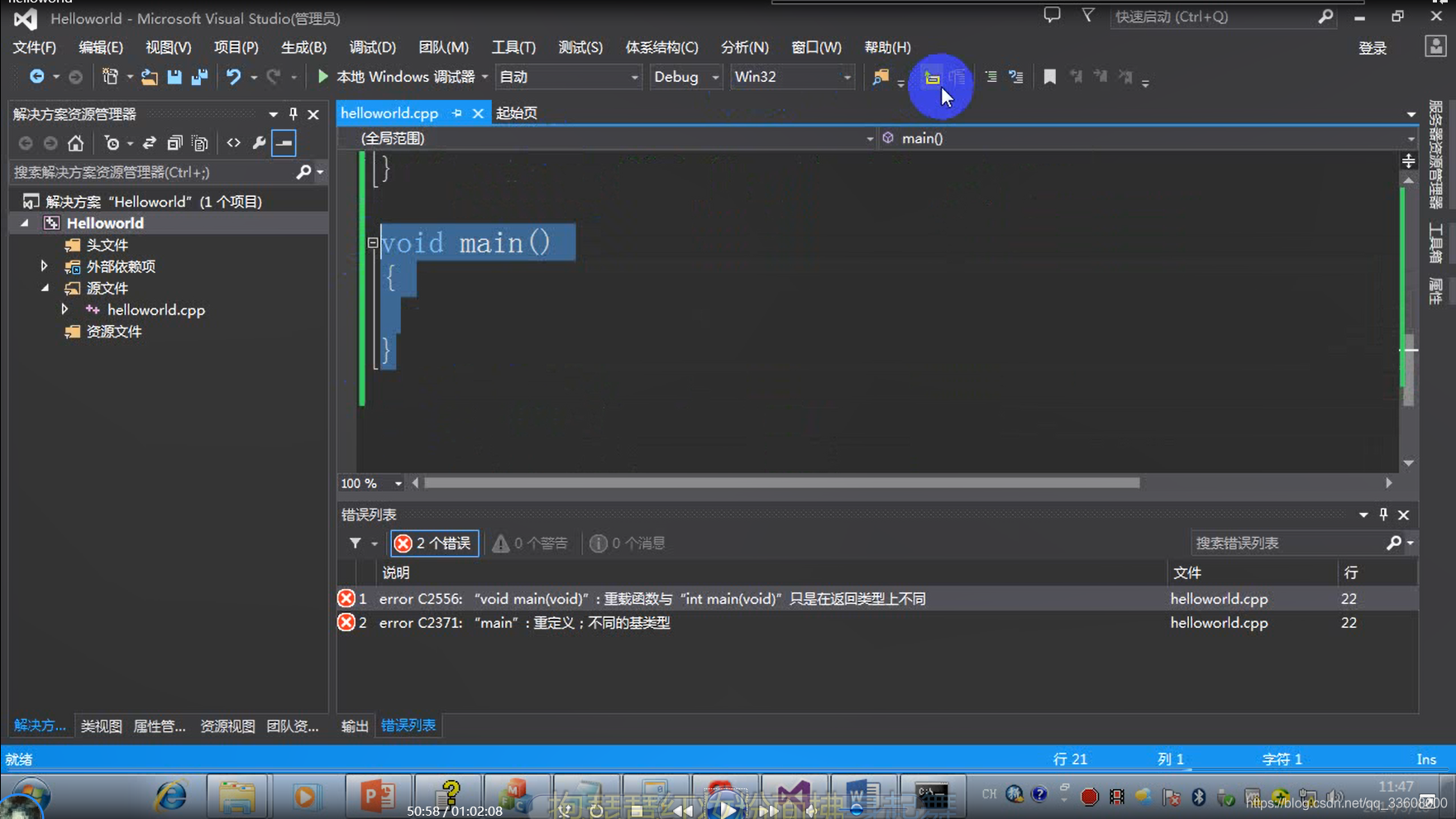The height and width of the screenshot is (819, 1456).
Task: Click the notifications filter funnel icon
Action: tap(1088, 16)
